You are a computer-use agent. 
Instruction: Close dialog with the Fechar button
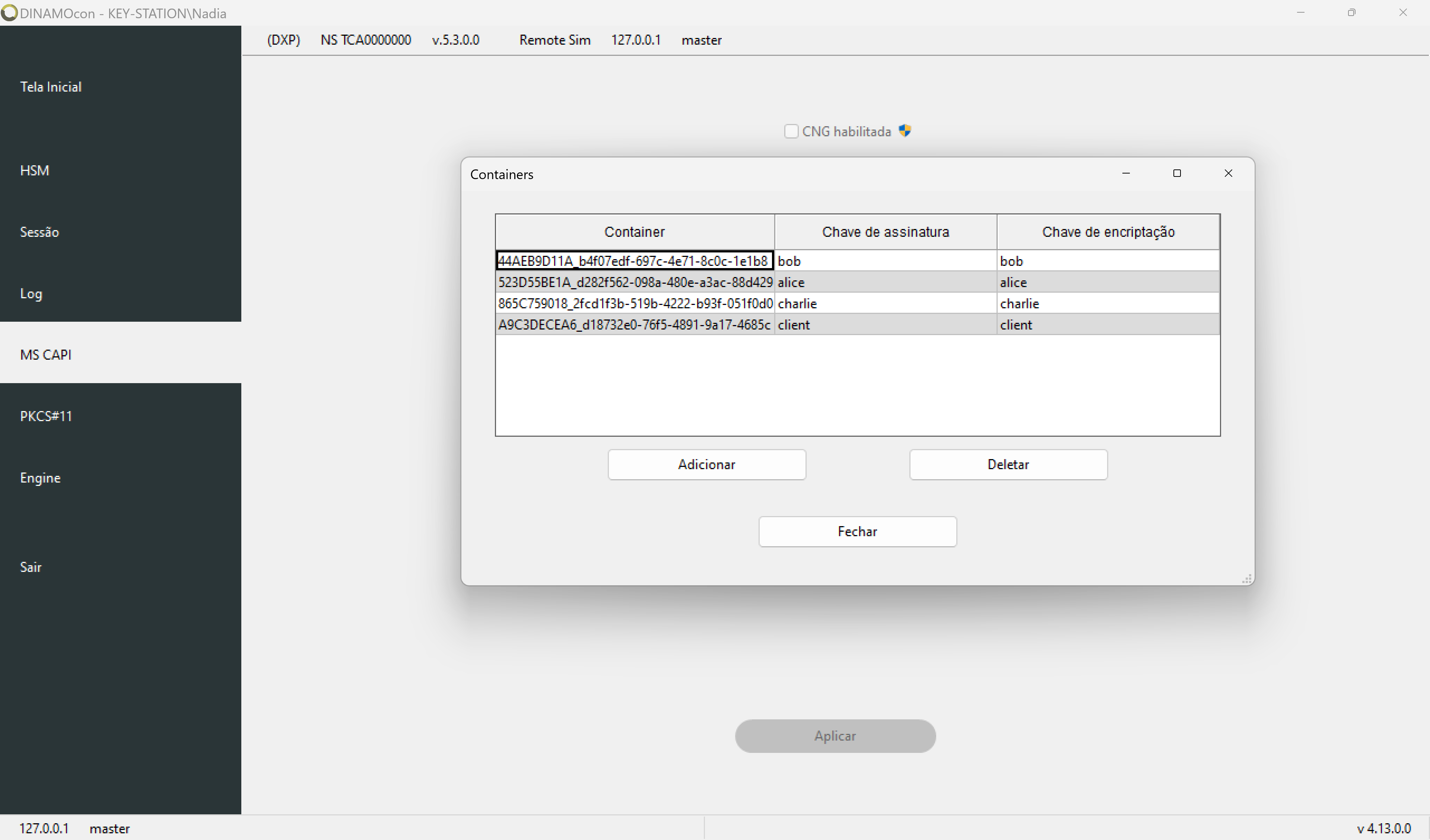[857, 531]
